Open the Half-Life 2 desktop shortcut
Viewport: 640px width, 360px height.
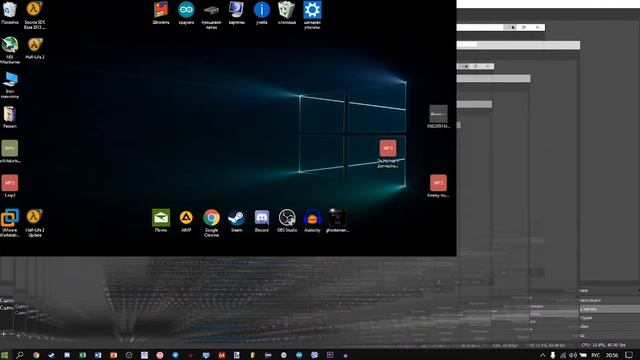(x=35, y=48)
